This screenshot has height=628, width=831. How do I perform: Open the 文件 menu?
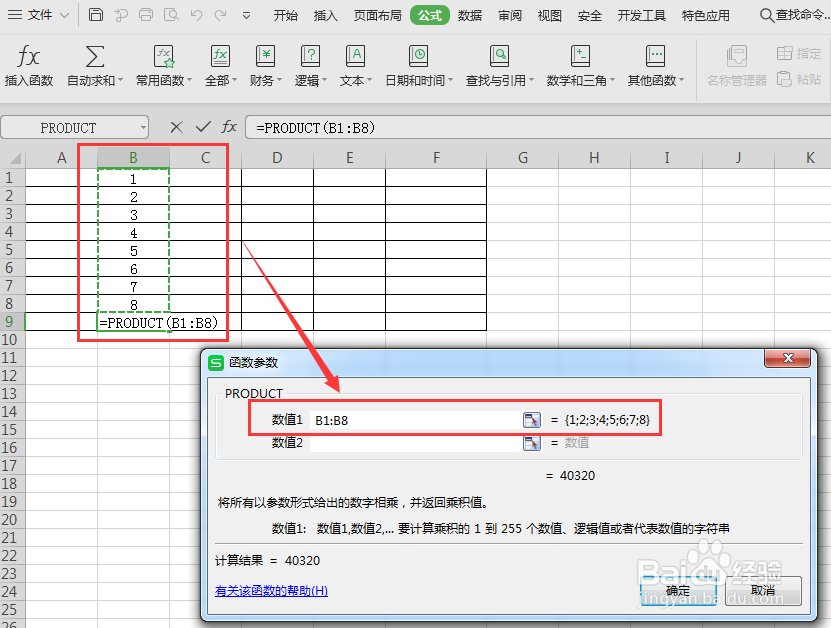39,15
